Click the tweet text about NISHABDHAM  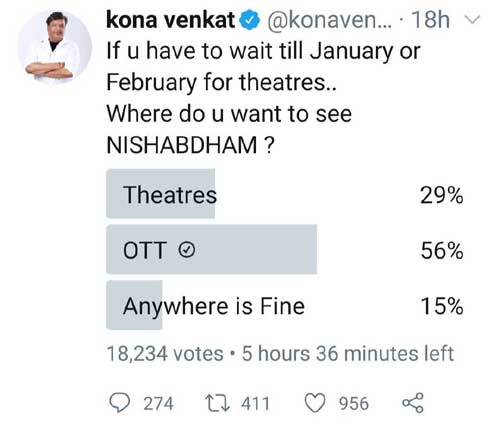pos(263,98)
